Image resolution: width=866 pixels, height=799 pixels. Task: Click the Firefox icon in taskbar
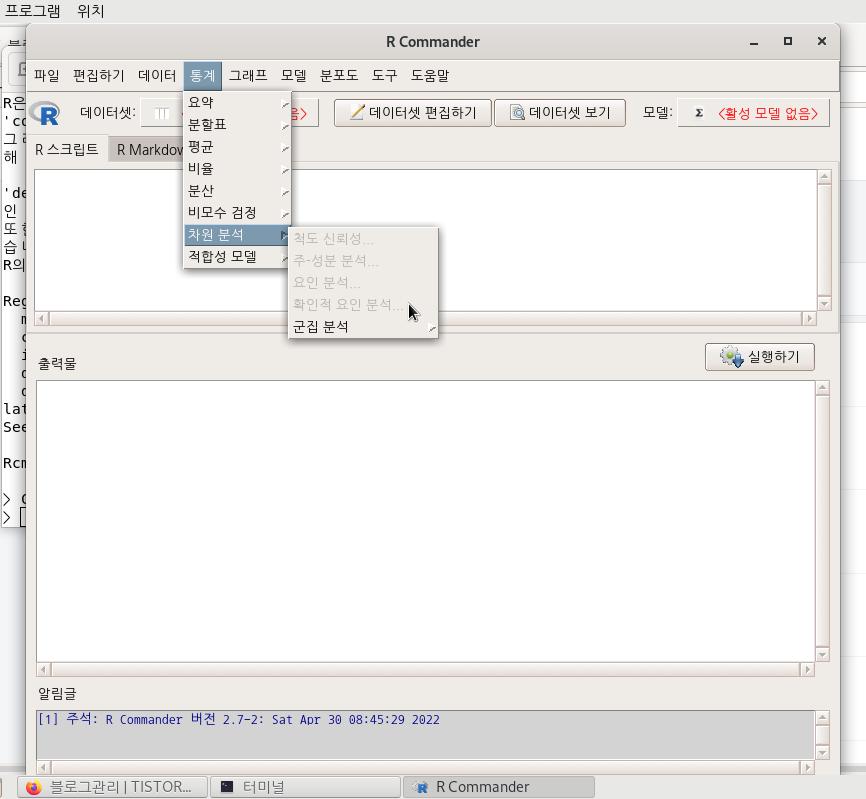[x=34, y=787]
